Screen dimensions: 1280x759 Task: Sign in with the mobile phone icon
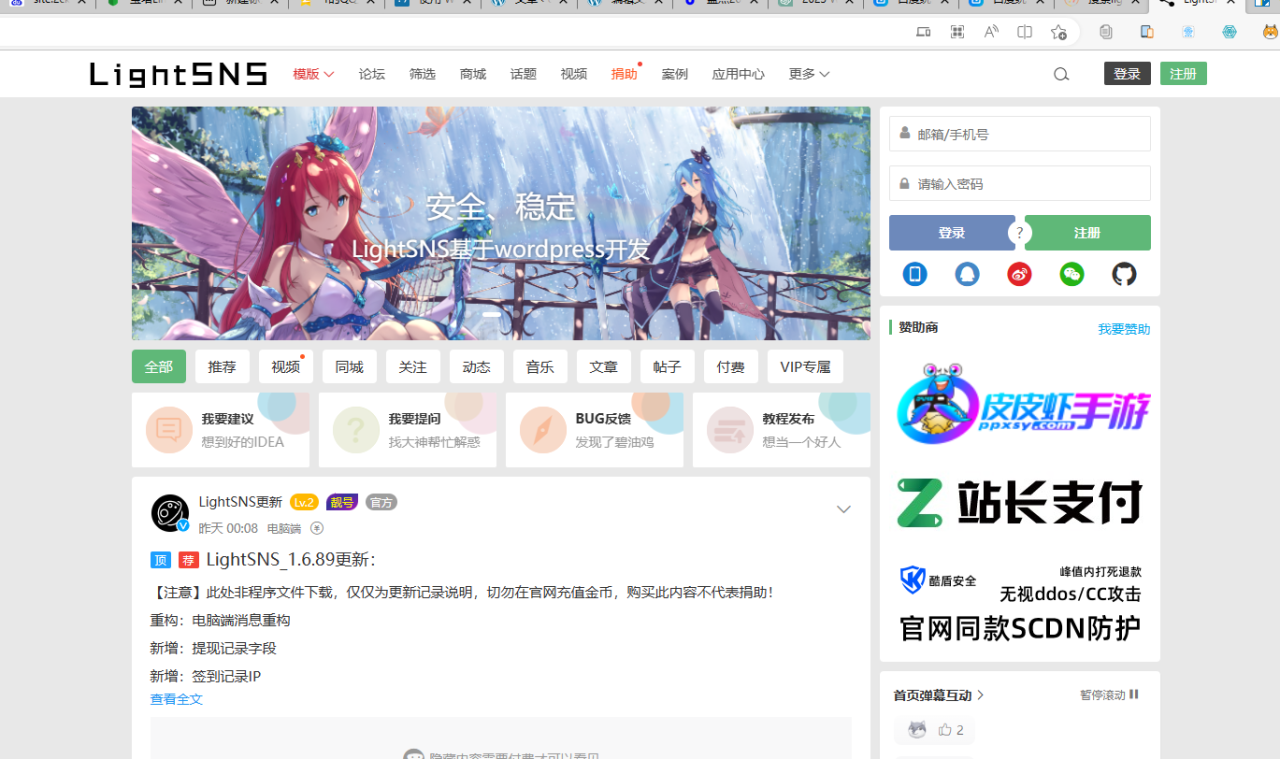pyautogui.click(x=915, y=274)
